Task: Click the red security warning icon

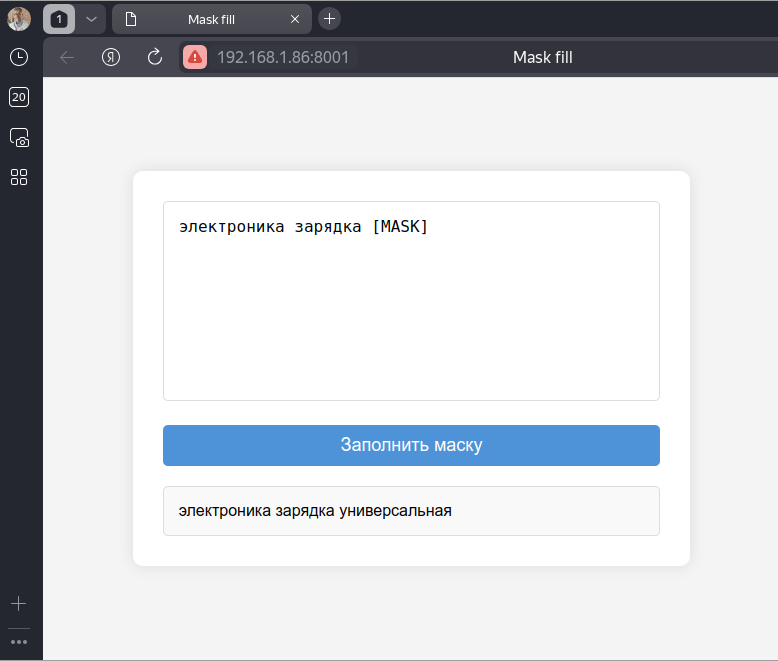Action: pos(195,57)
